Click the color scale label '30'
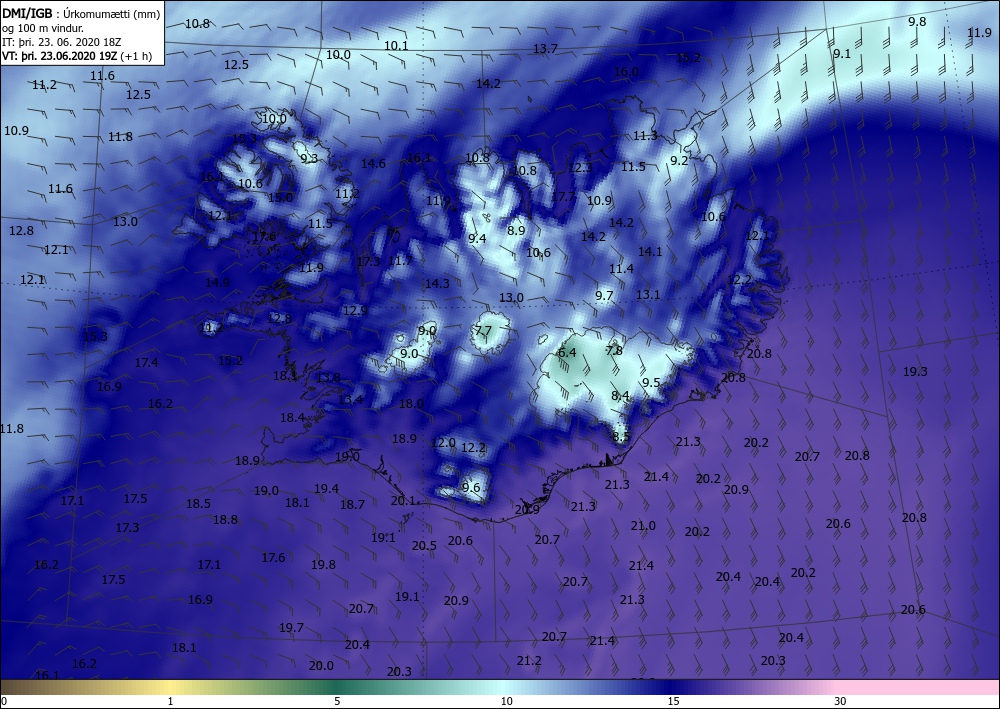Viewport: 1000px width, 709px height. point(840,701)
